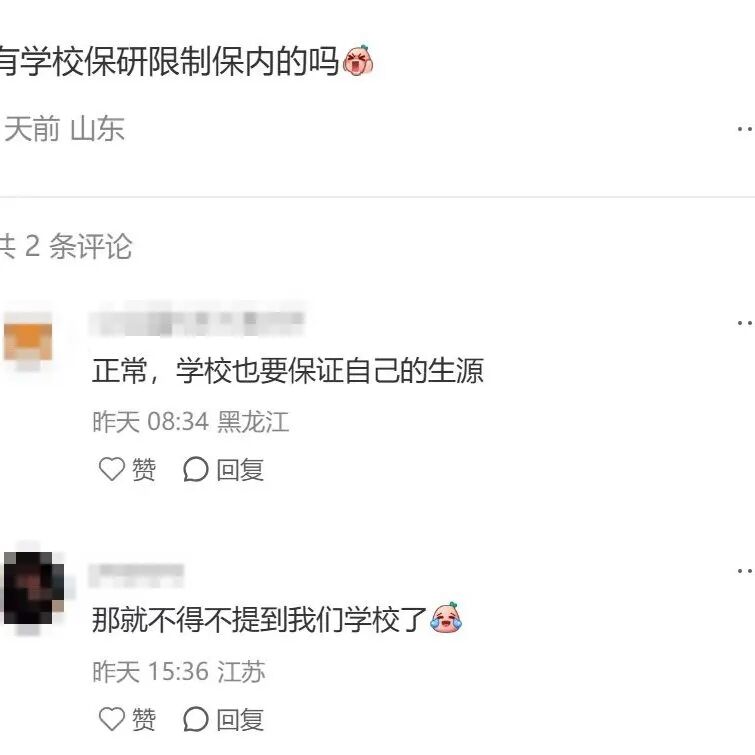755x755 pixels.
Task: Open the more options dots on the main post
Action: point(745,129)
